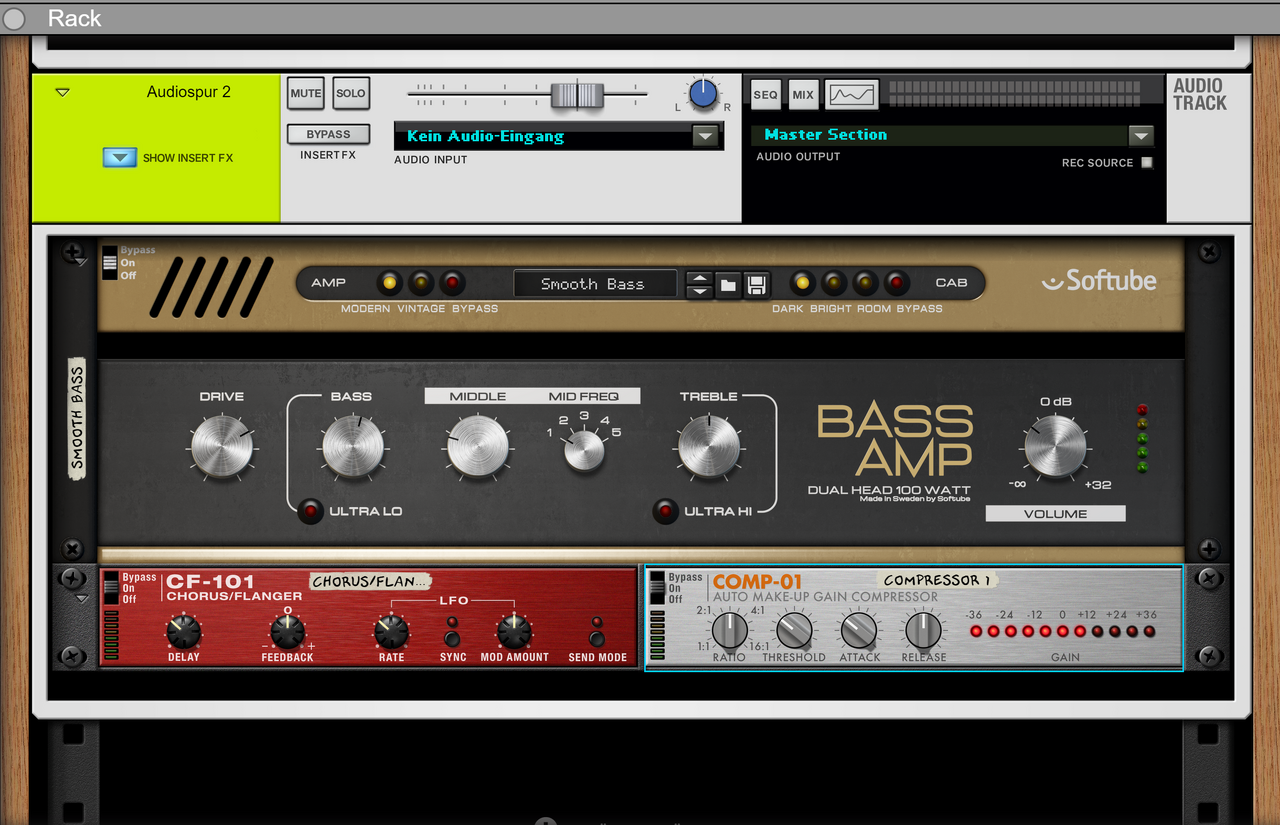Toggle ULTRA HI button
1280x825 pixels.
(x=665, y=511)
